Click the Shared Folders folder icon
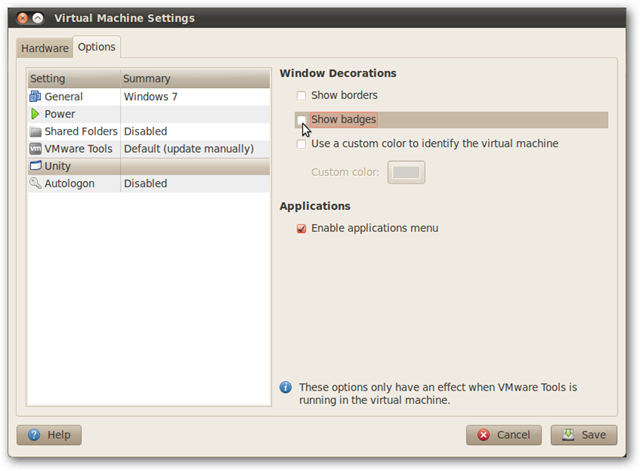Image resolution: width=640 pixels, height=471 pixels. [36, 131]
